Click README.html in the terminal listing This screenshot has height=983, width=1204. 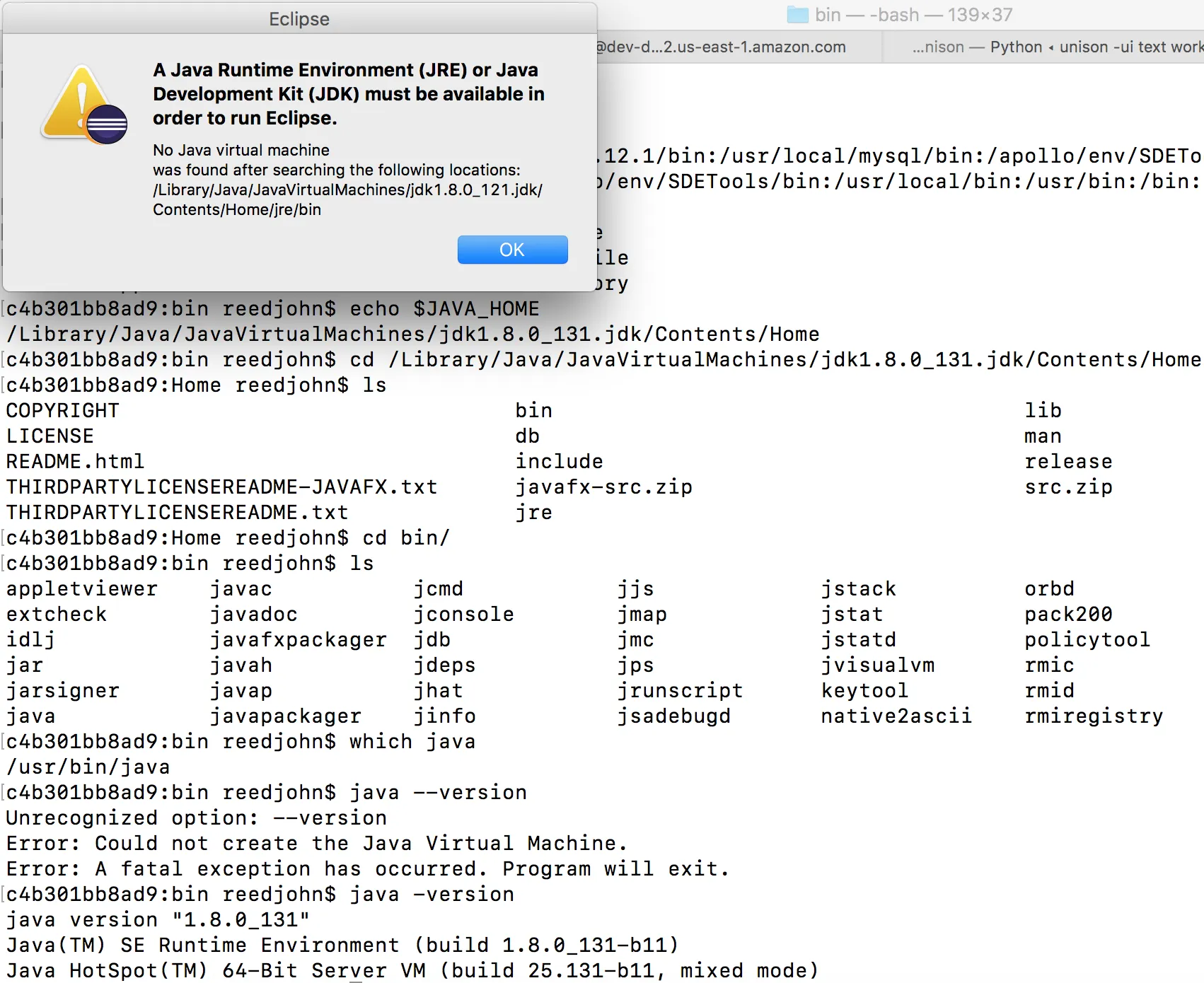click(x=76, y=462)
